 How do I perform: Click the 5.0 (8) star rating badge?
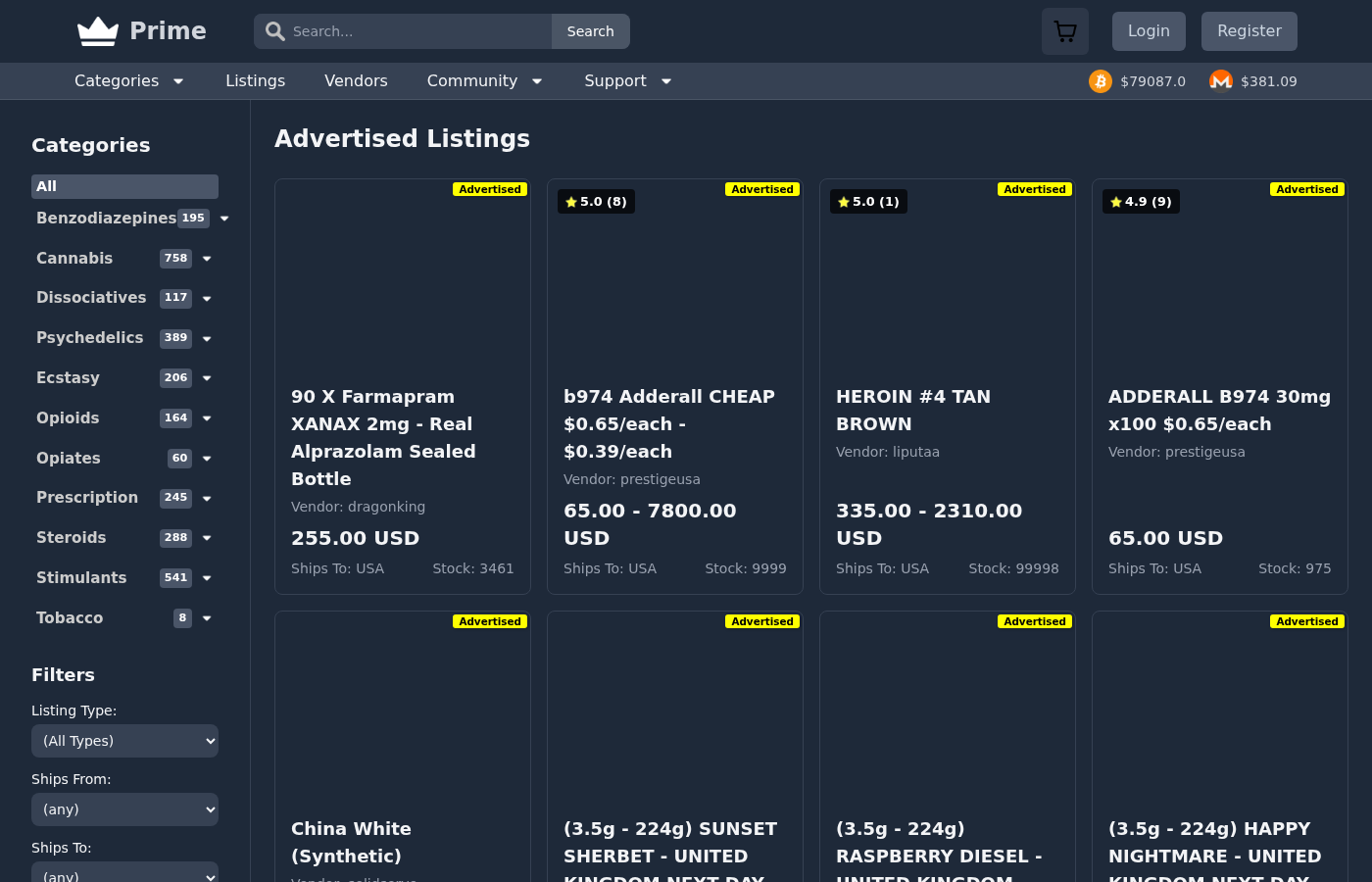tap(596, 202)
